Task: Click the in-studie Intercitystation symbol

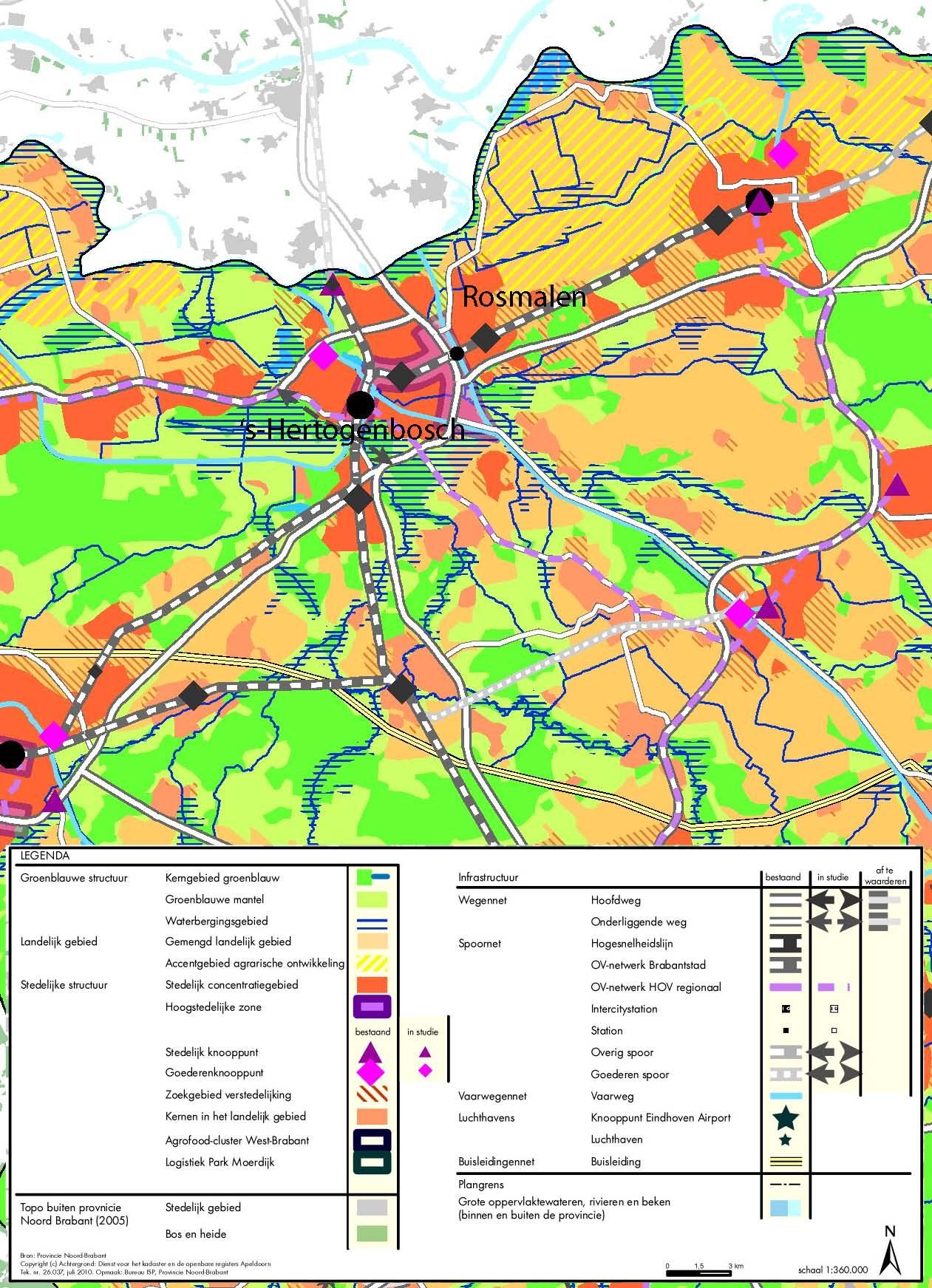Action: coord(834,1009)
